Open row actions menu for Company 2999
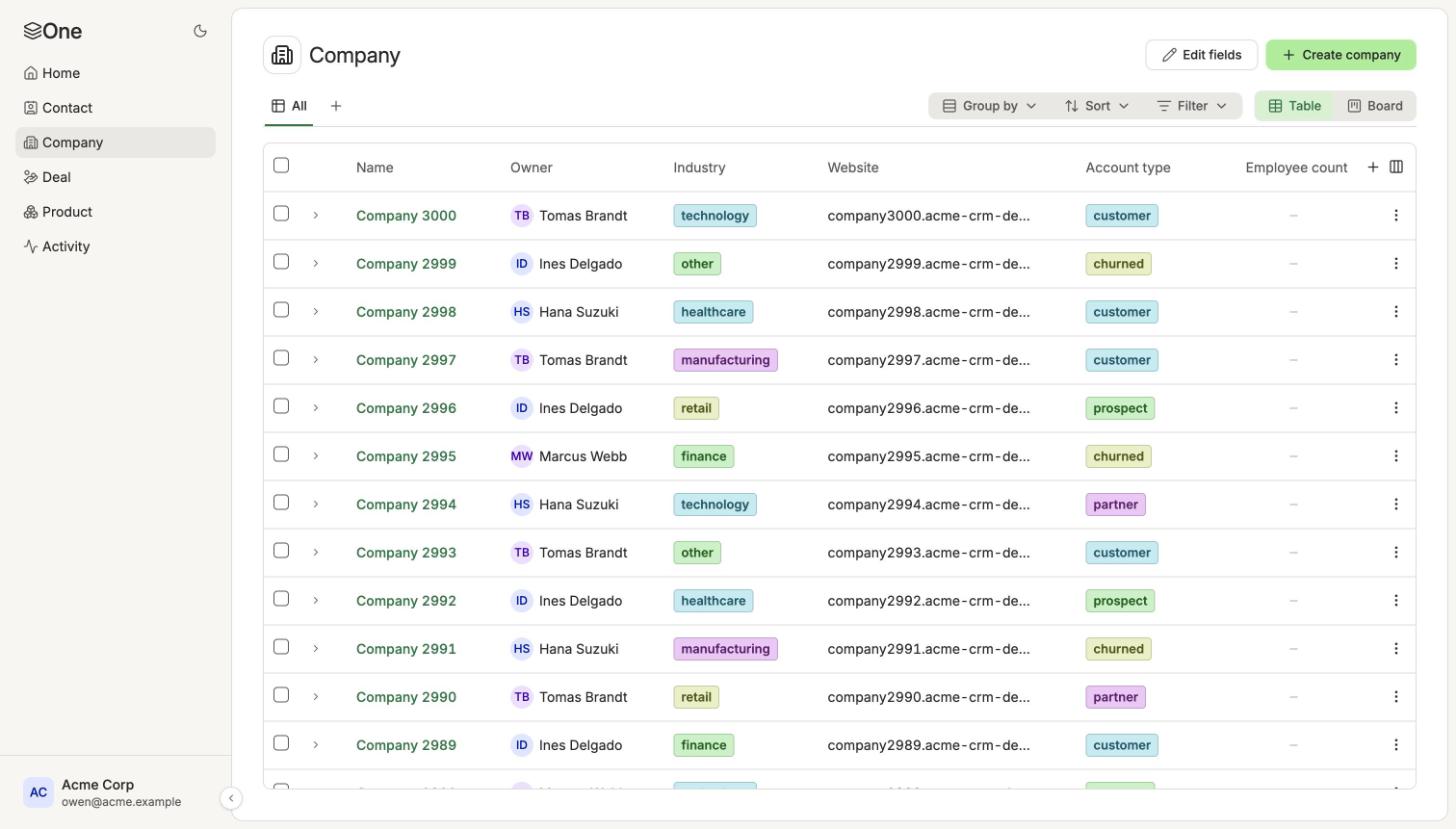 click(x=1396, y=264)
